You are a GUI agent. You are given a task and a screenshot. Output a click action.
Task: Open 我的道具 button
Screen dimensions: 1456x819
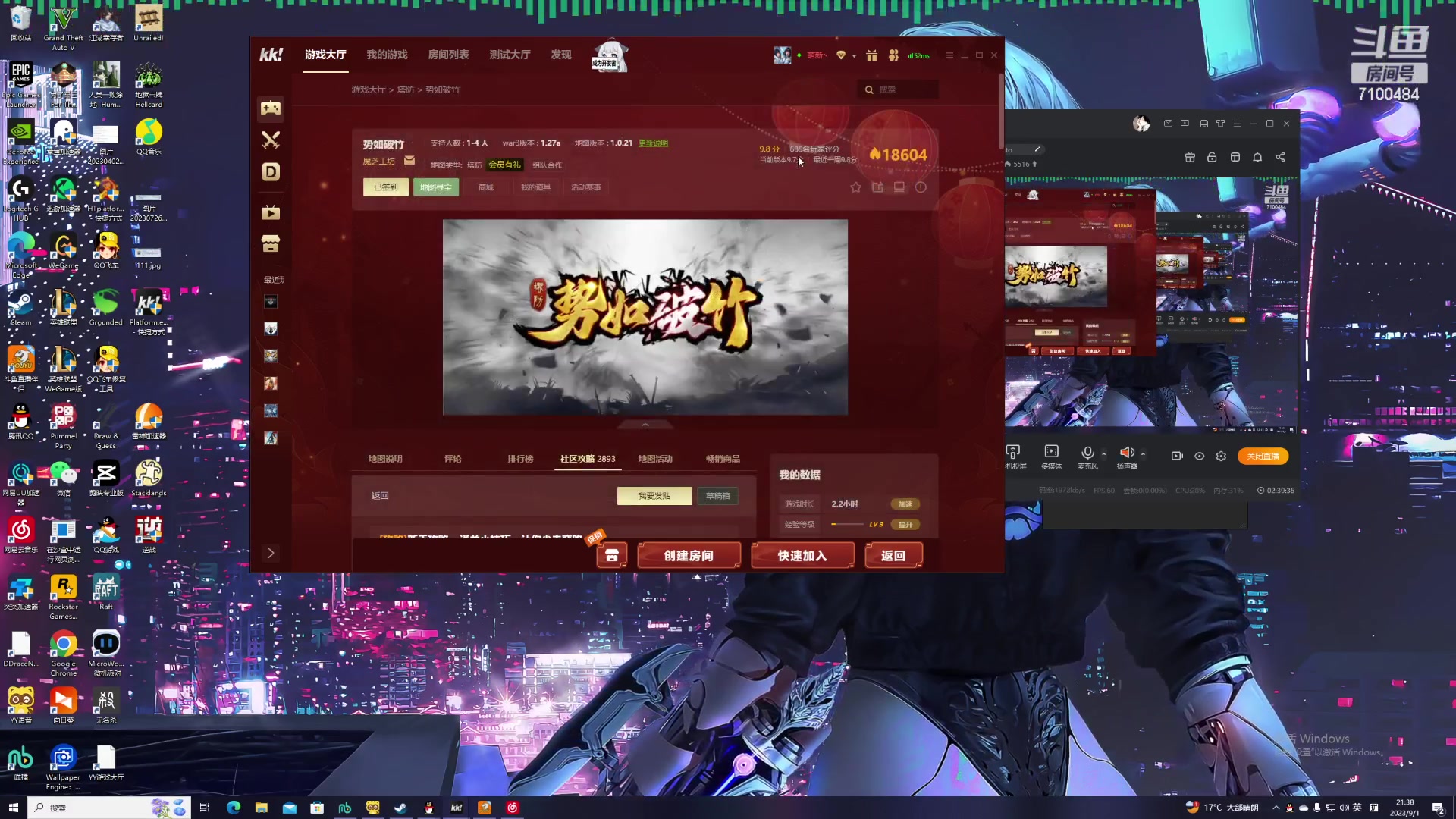[x=536, y=187]
